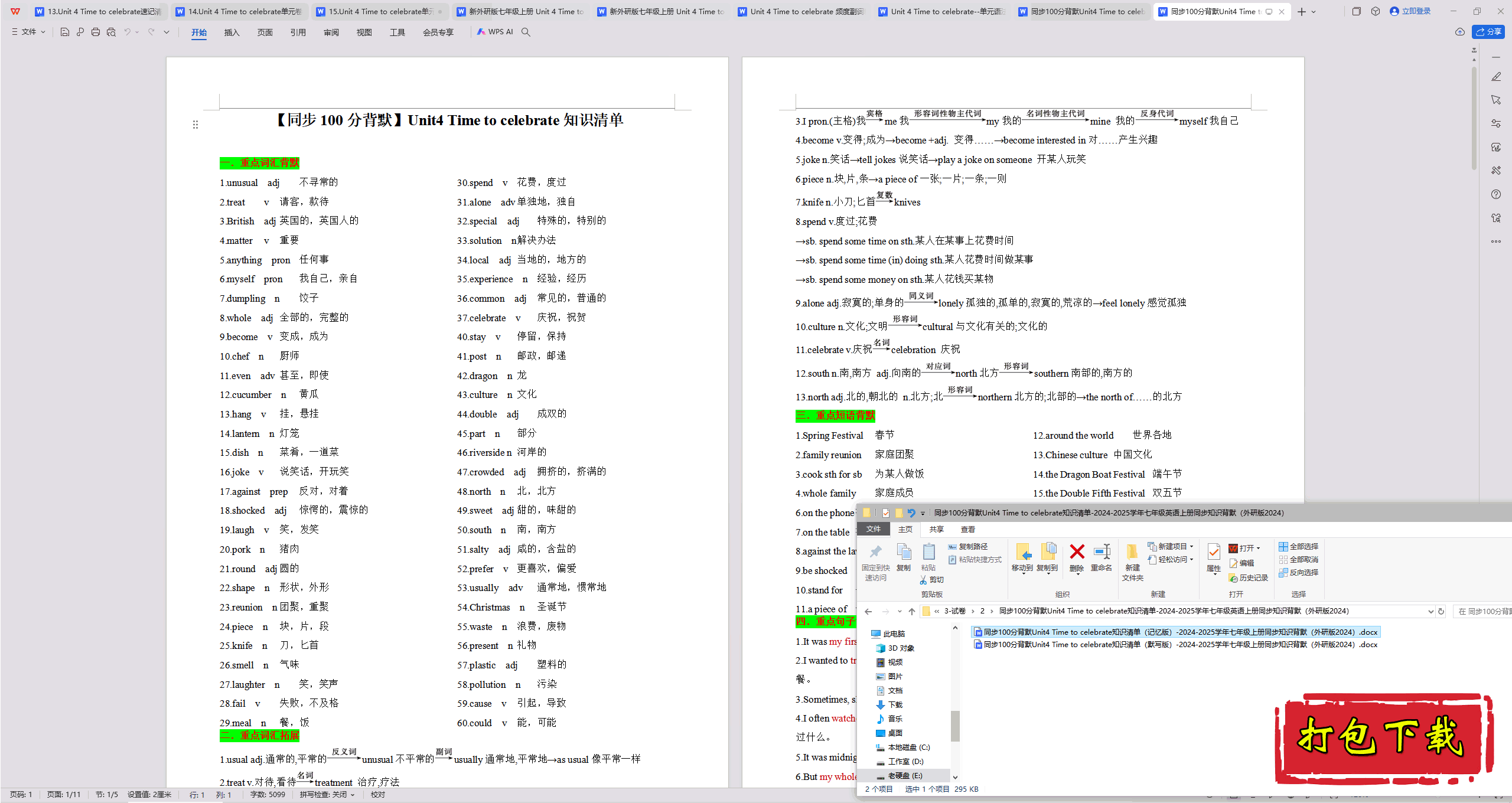Expand the quick access toolbar customize chevron
Screen dimensions: 1512x803
pos(167,32)
